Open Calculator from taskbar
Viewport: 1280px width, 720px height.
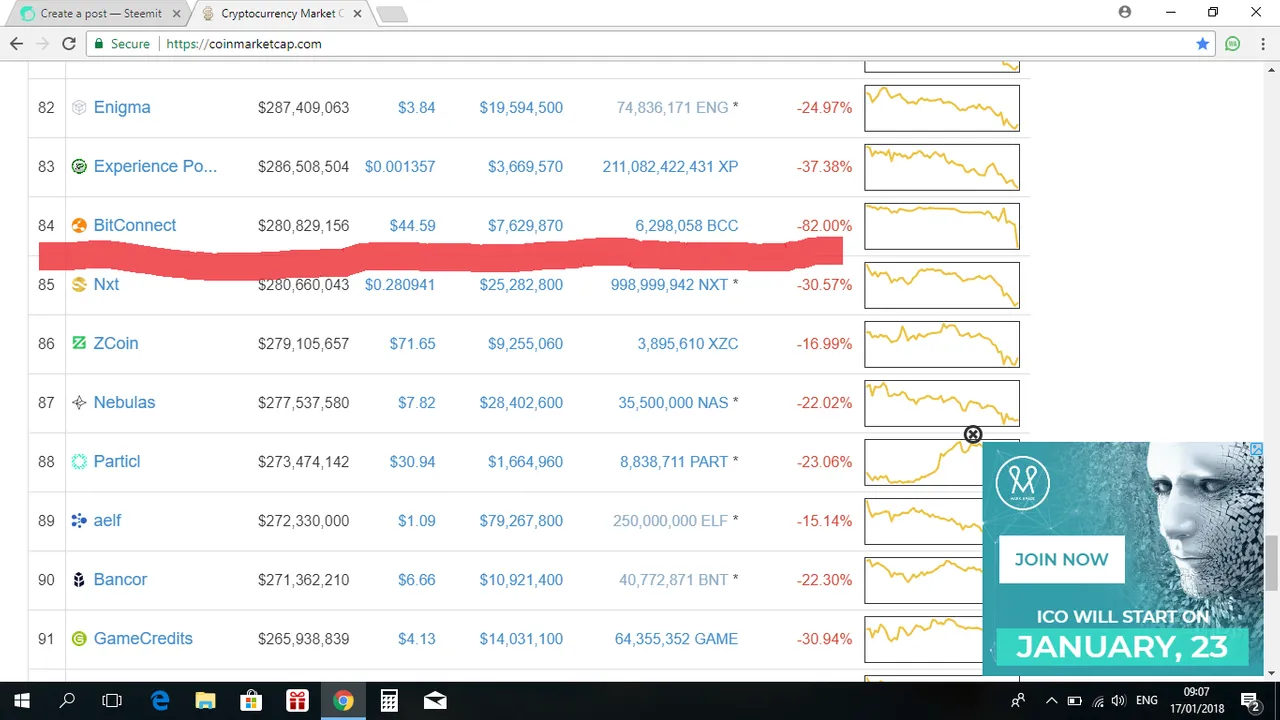(x=389, y=701)
